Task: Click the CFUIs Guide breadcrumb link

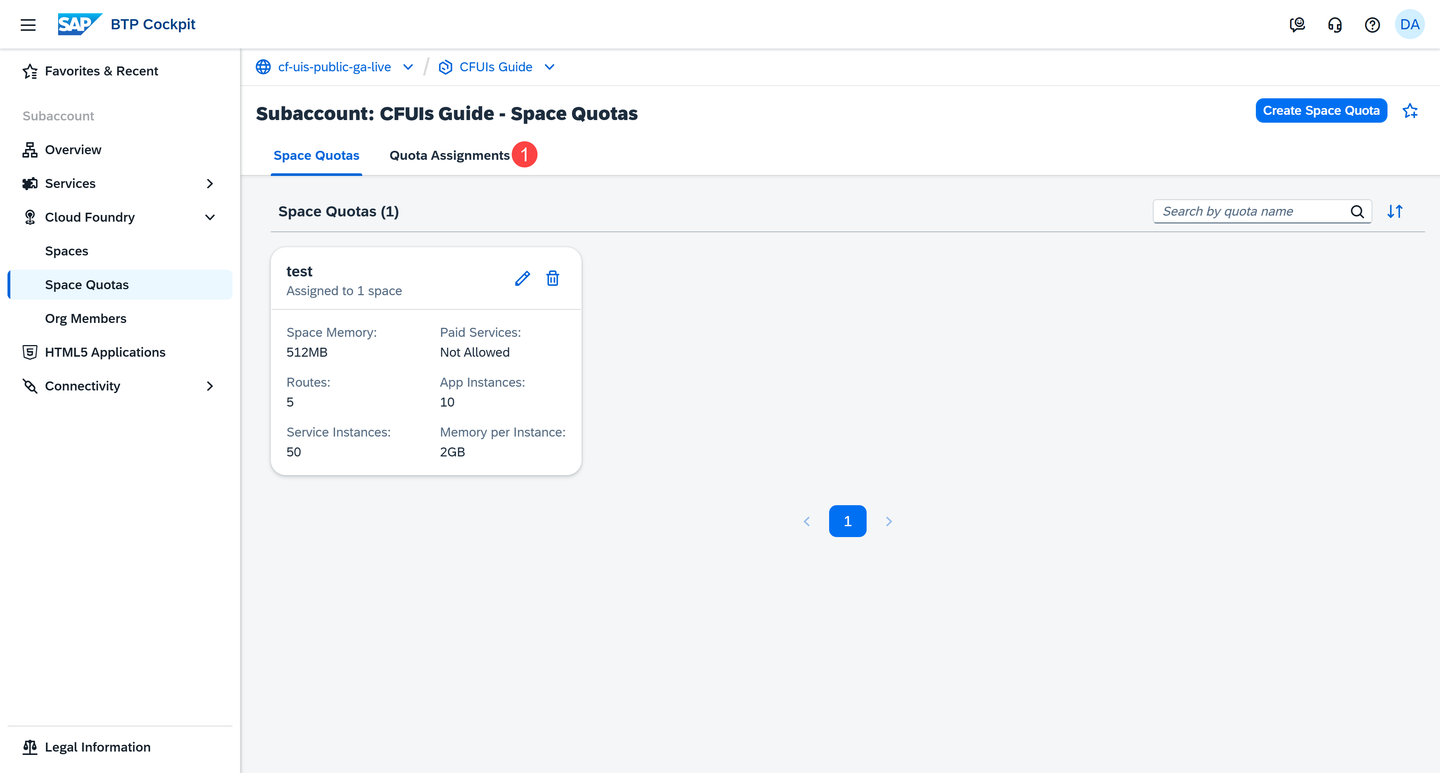Action: coord(496,67)
